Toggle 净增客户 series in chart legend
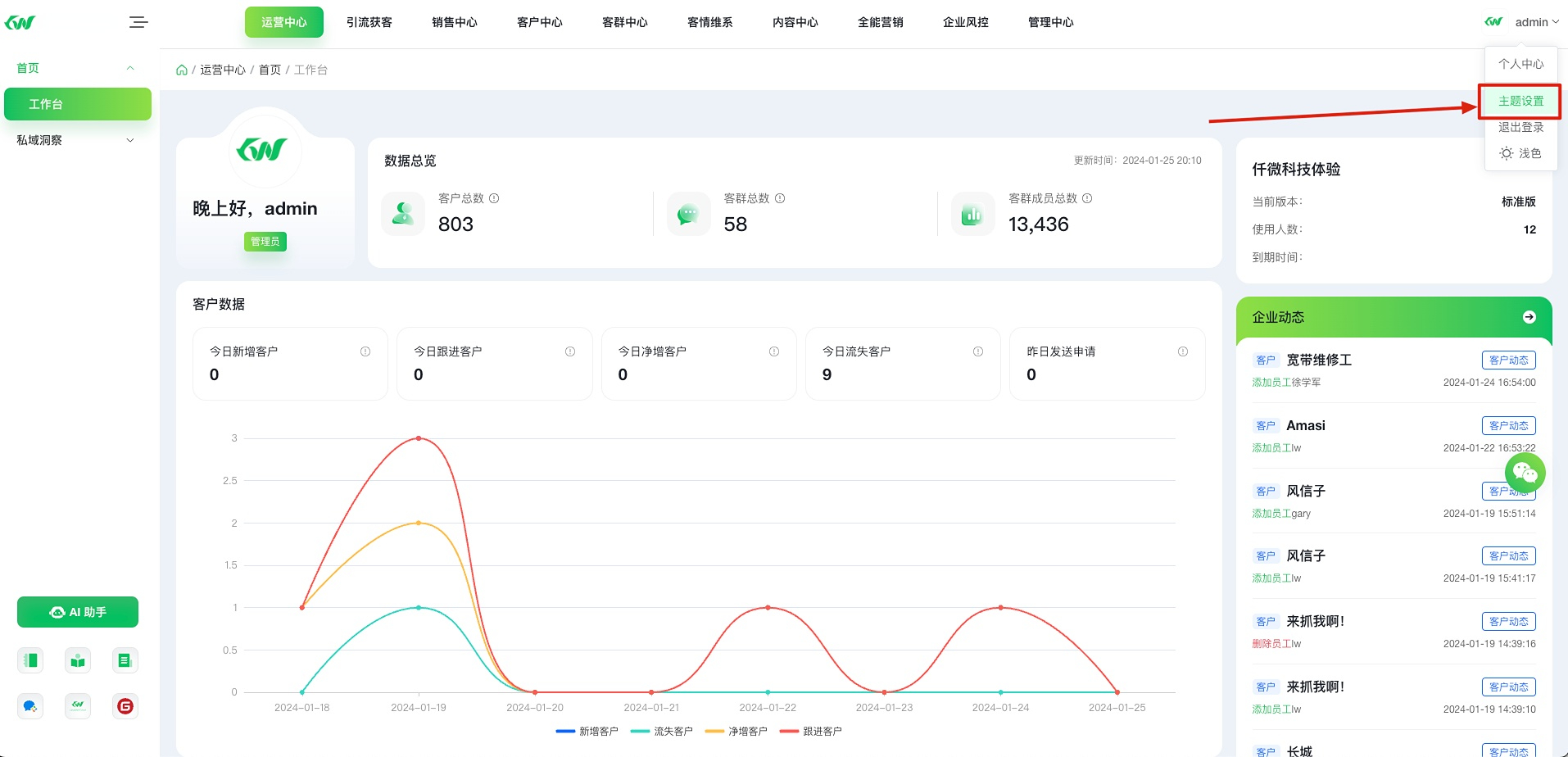 736,731
